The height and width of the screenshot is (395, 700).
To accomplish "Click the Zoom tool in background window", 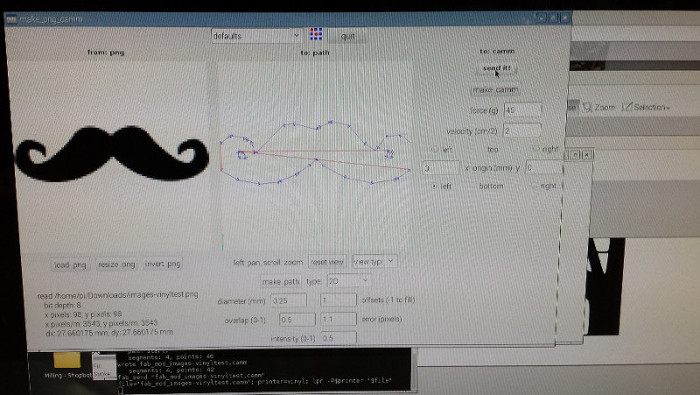I will point(599,107).
